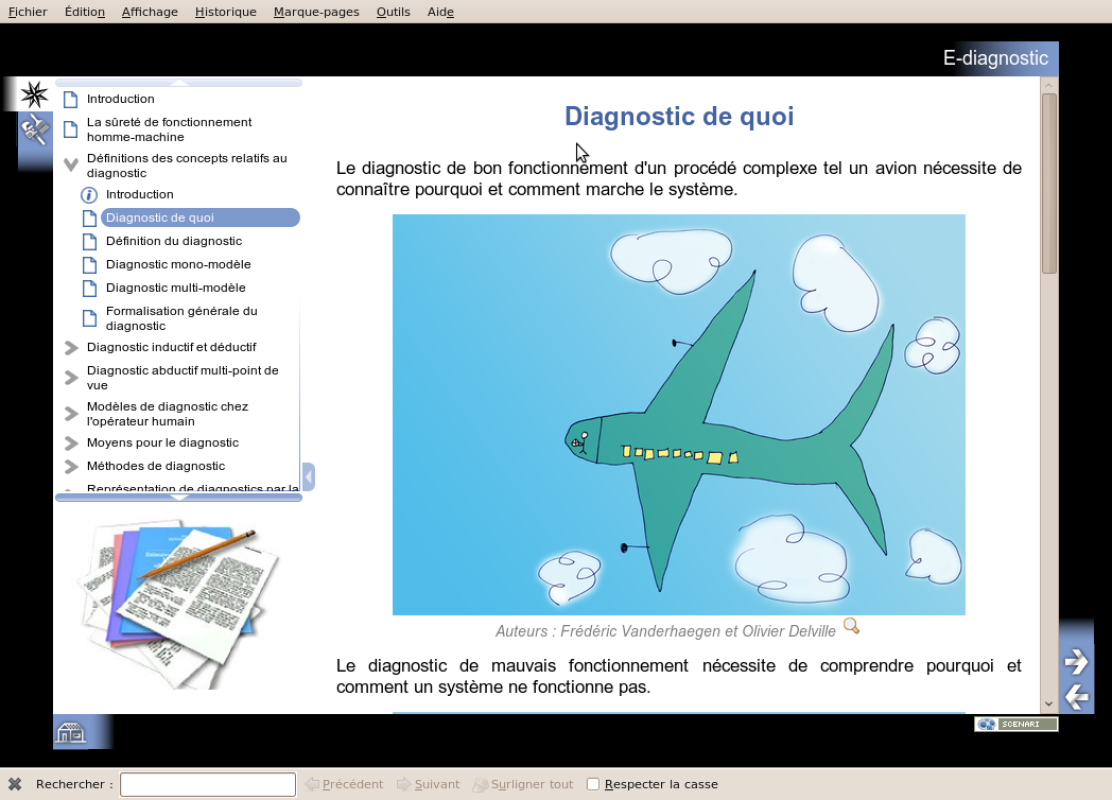Click the info icon beside nested Introduction
The height and width of the screenshot is (800, 1112).
pyautogui.click(x=89, y=195)
